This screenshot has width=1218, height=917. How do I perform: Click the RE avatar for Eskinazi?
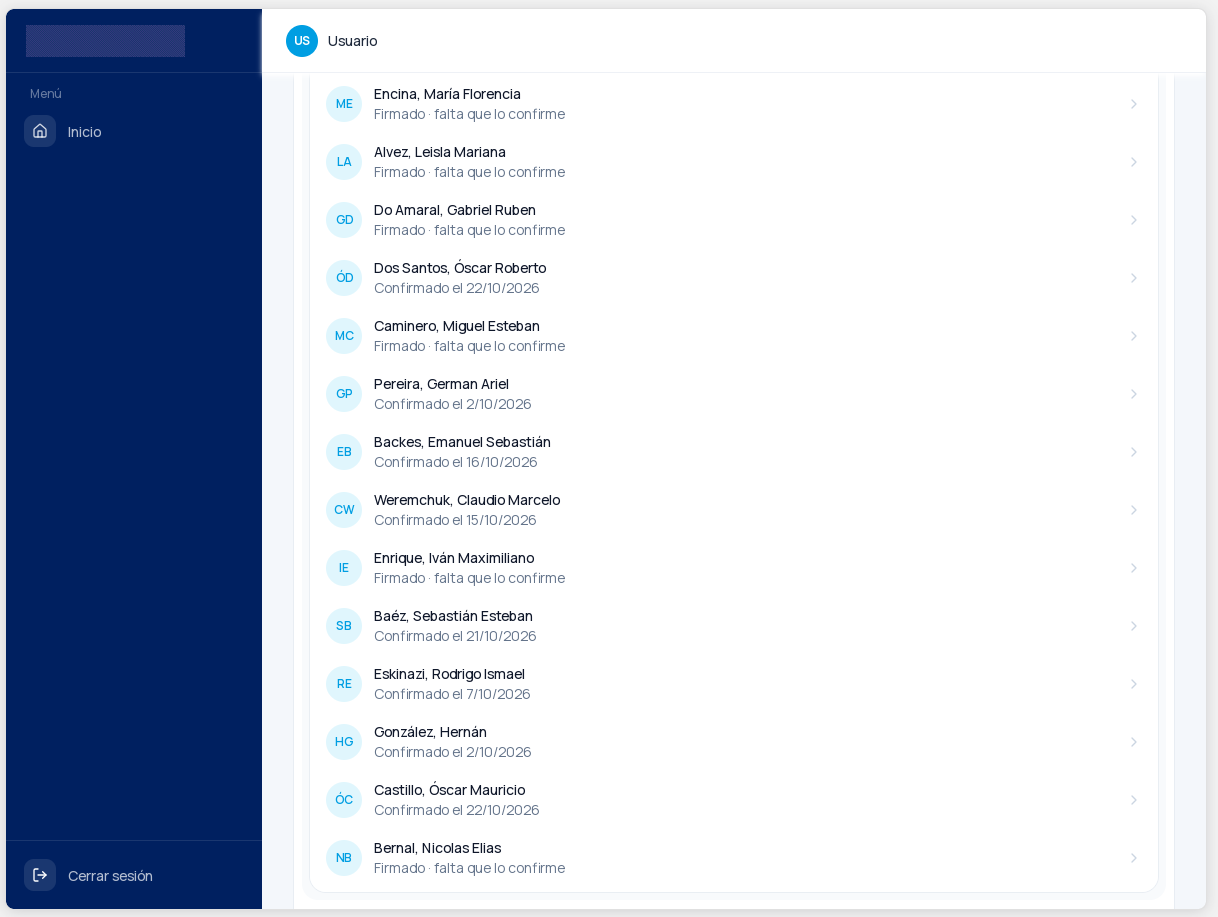pyautogui.click(x=344, y=684)
